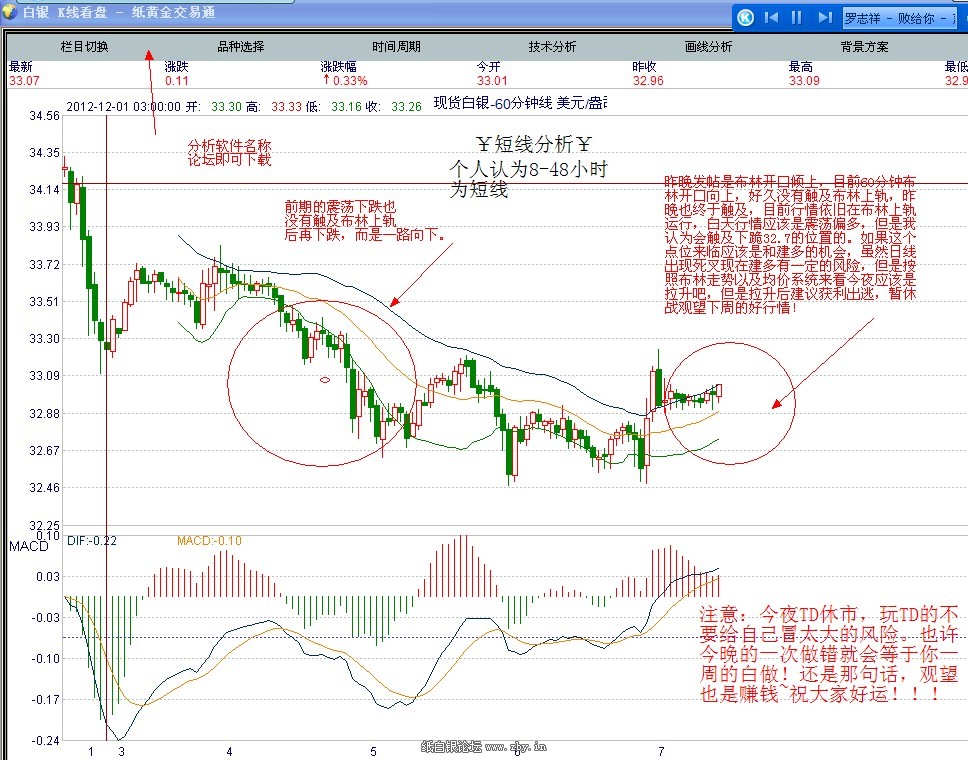Open the 画线分析 drawing menu
The height and width of the screenshot is (760, 968).
(708, 47)
